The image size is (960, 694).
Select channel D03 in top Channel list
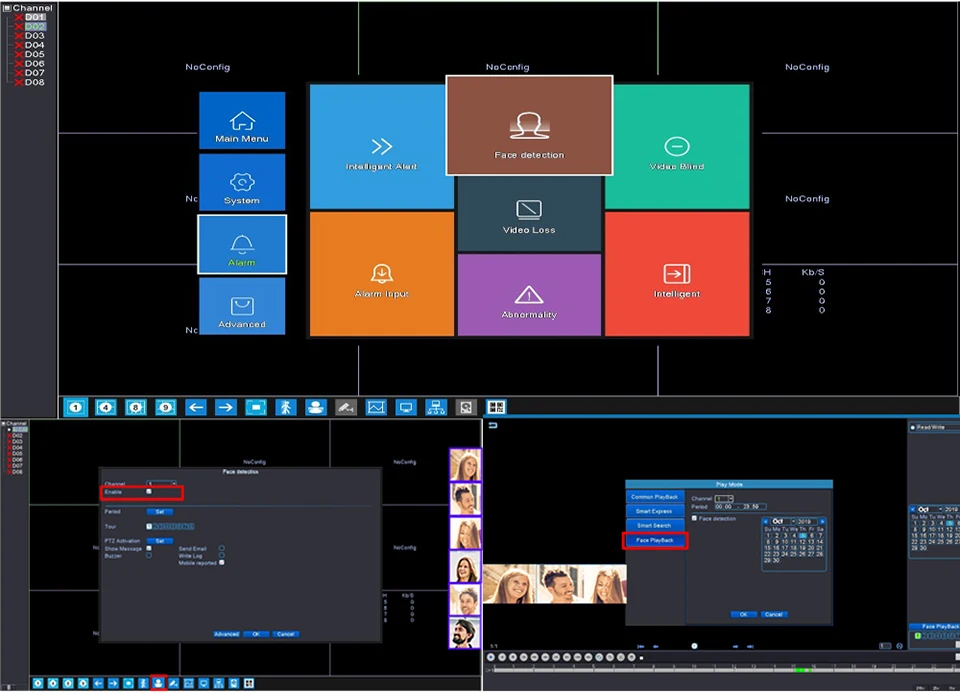[34, 35]
